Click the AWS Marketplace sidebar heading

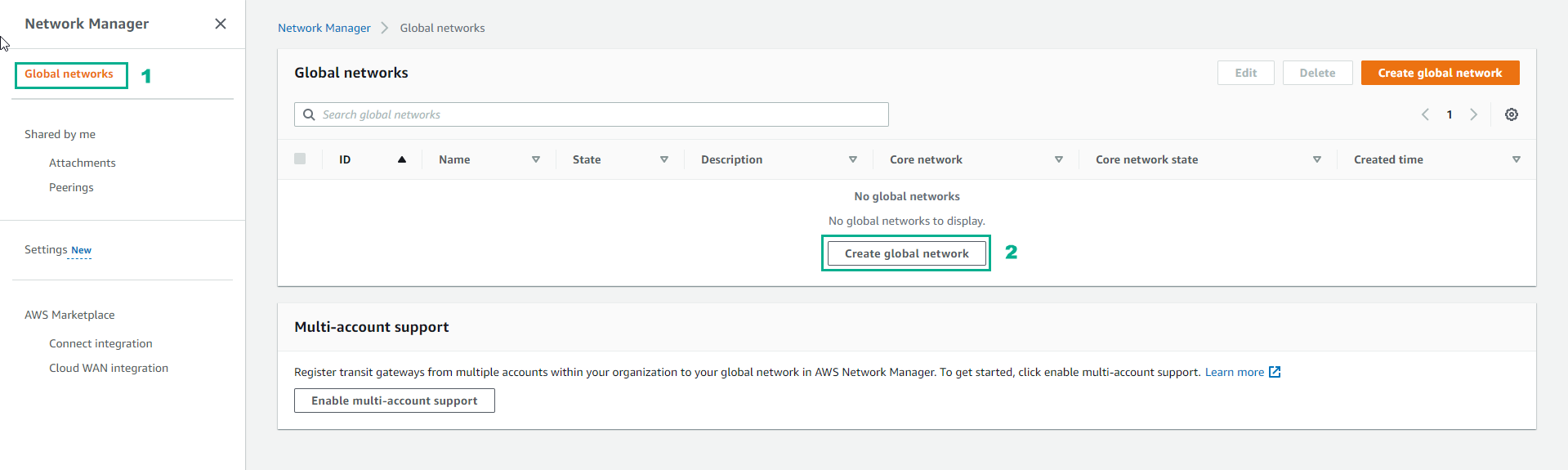(69, 315)
